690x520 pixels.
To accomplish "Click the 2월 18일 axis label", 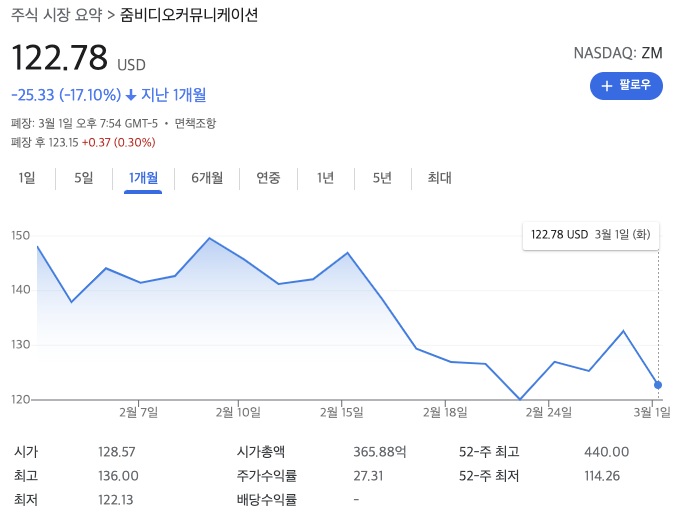I will coord(445,413).
